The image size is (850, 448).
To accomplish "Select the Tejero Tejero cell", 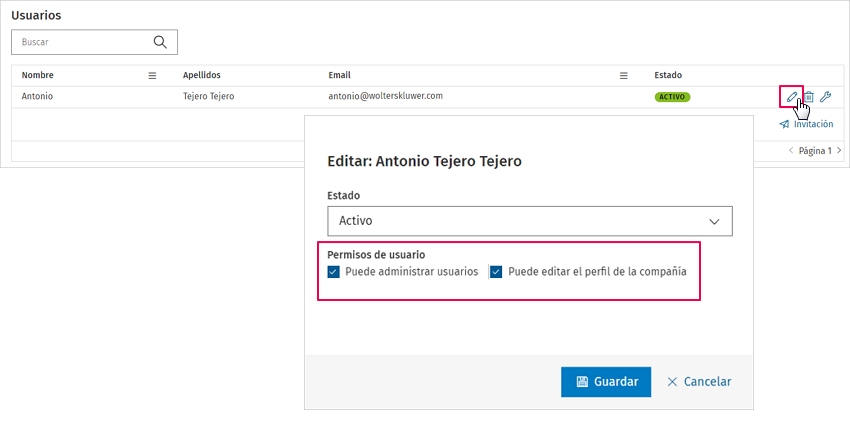I will pyautogui.click(x=209, y=96).
